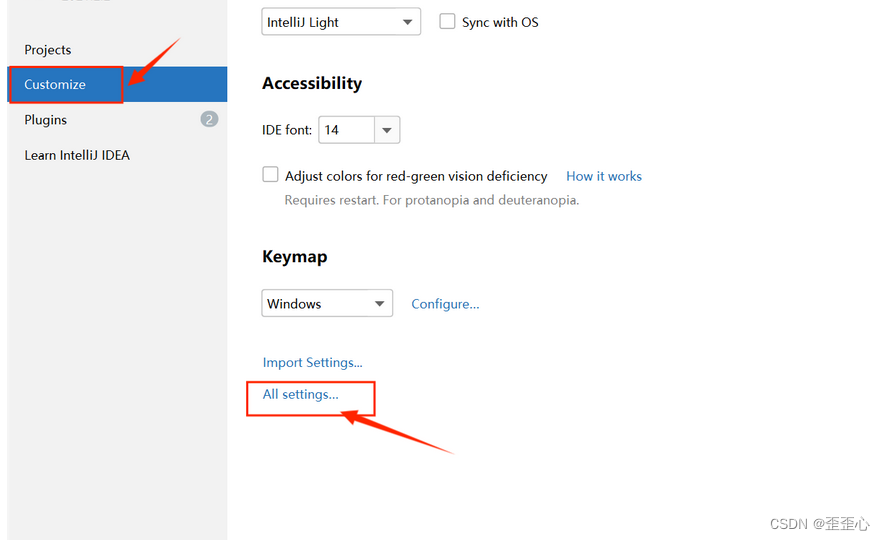Select the Customize section

tap(117, 84)
